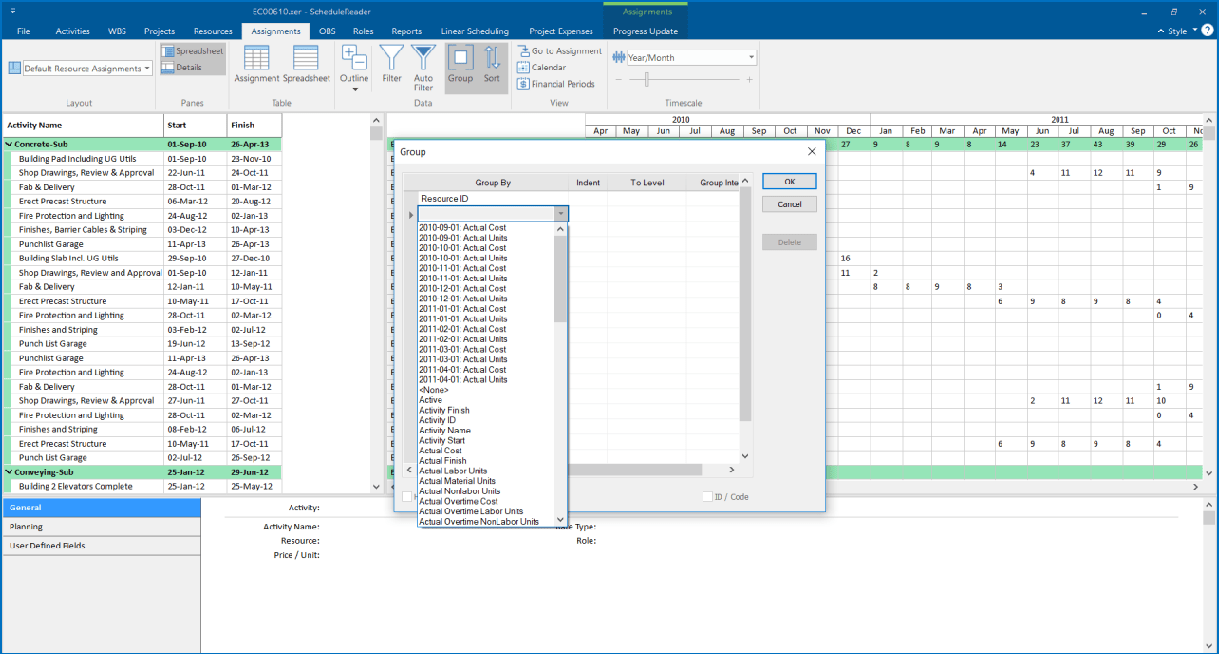Open the Calendar view option
Screen dimensions: 1219x654
pos(542,67)
